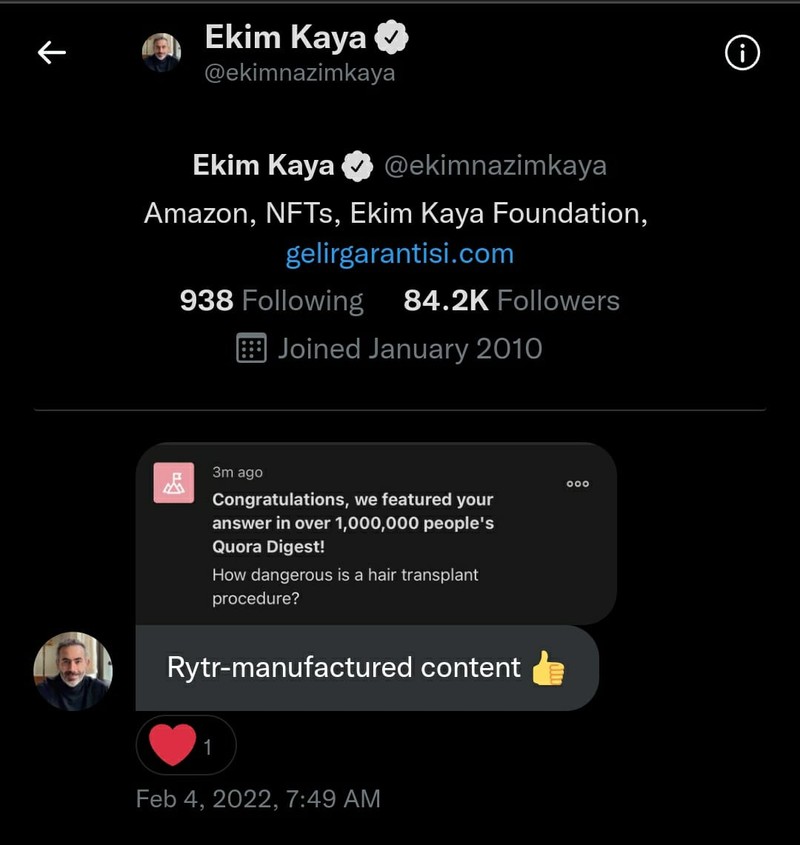This screenshot has height=845, width=800.
Task: Click the pink Quora notification icon
Action: [x=173, y=483]
